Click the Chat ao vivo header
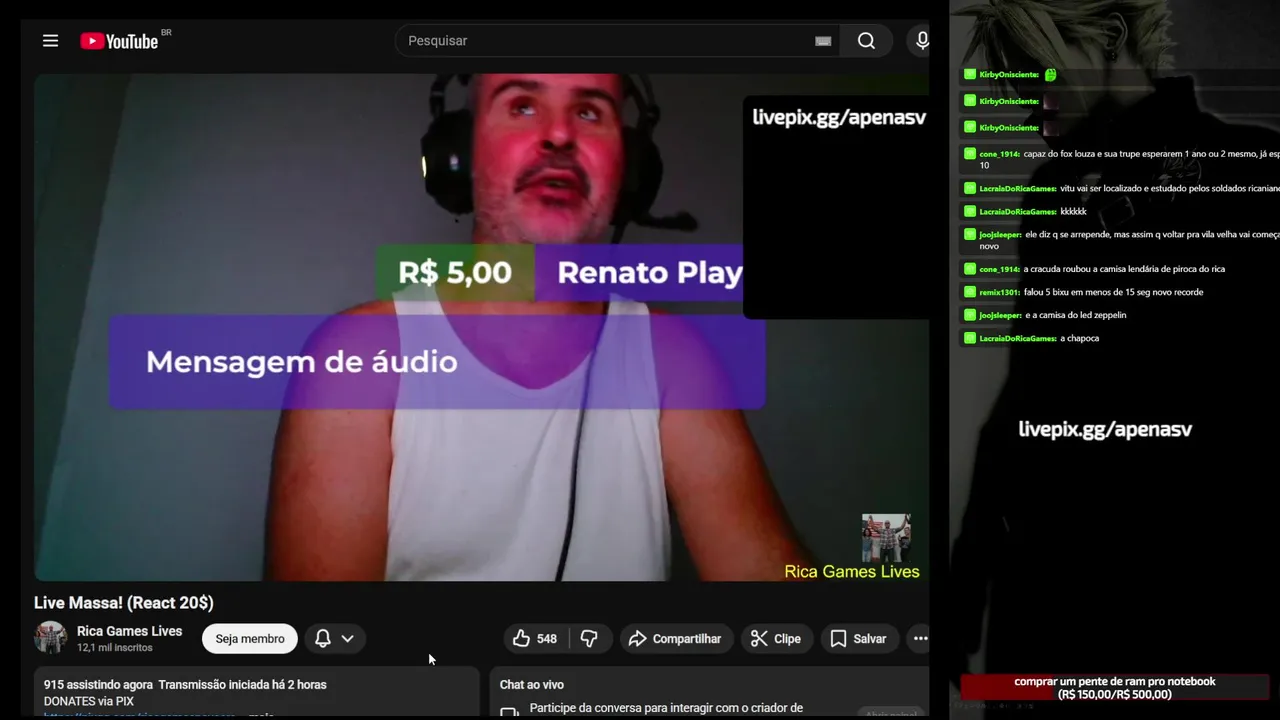This screenshot has height=720, width=1280. click(x=532, y=685)
